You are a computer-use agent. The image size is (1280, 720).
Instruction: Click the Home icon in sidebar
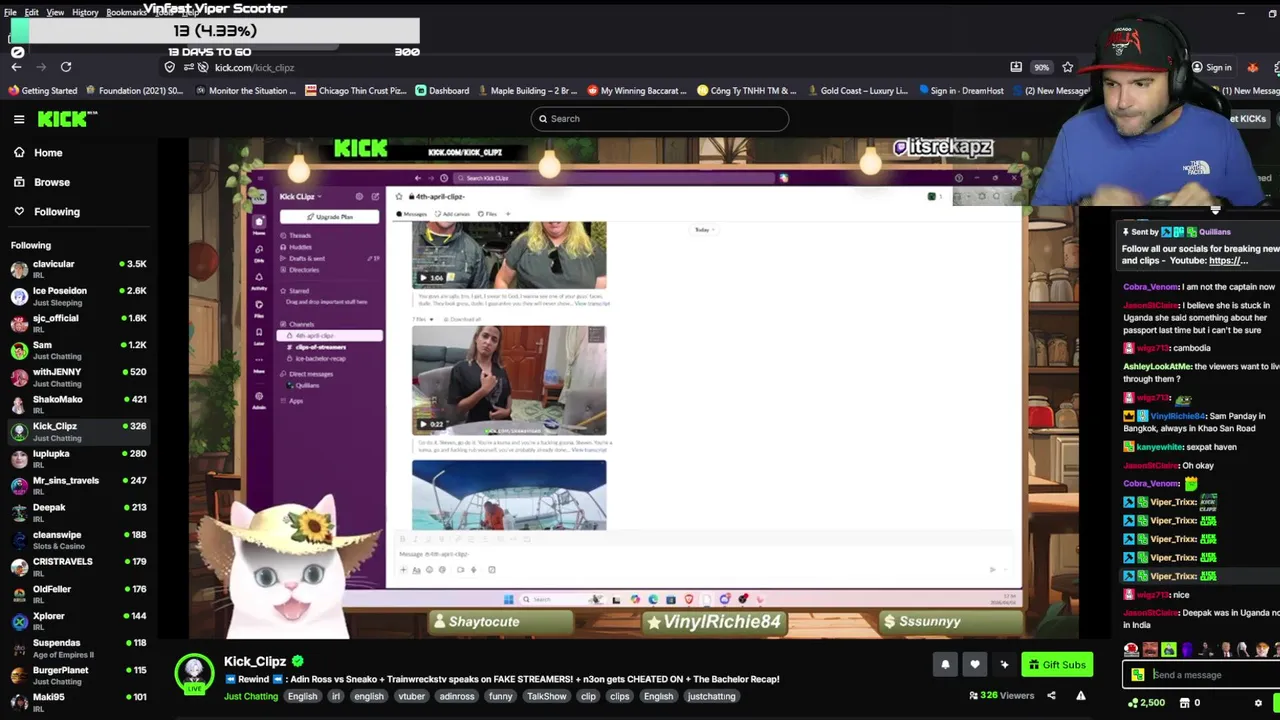pos(19,153)
